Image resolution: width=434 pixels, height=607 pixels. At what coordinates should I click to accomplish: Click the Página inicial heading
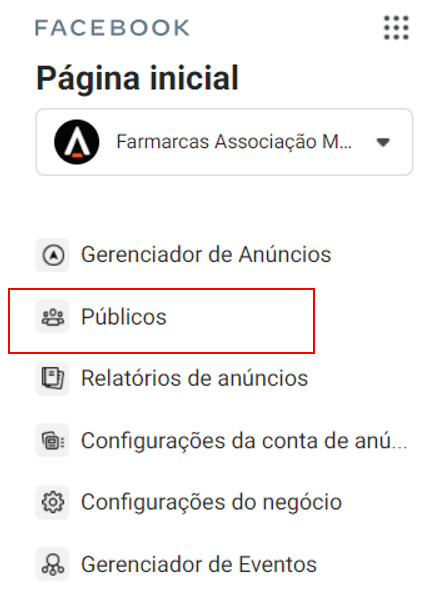click(137, 79)
